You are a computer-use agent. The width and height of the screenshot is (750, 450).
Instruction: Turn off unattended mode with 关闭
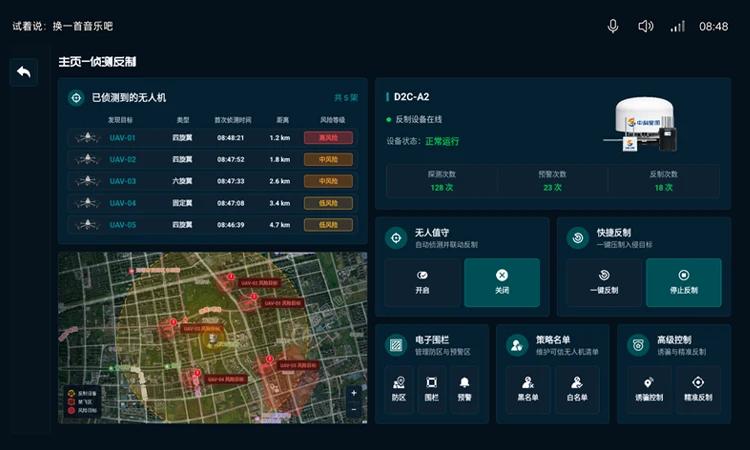502,283
